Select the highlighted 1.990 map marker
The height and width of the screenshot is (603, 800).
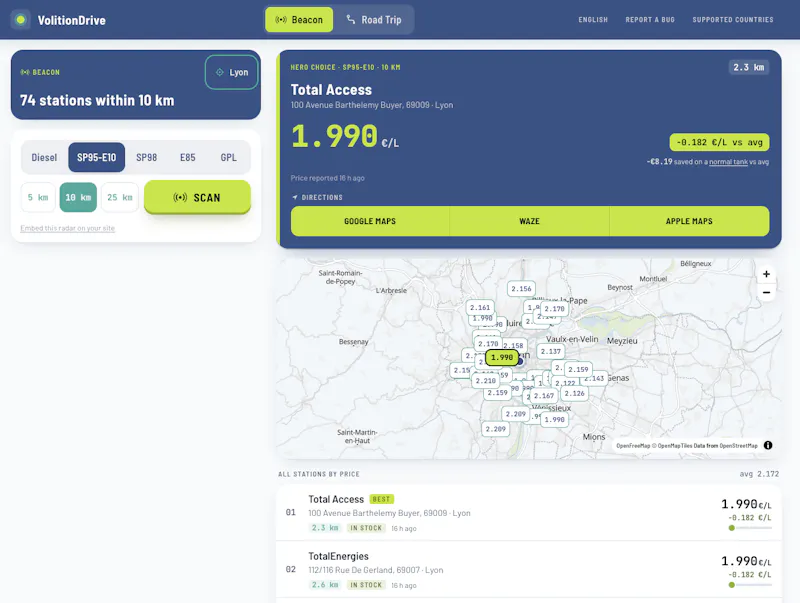click(502, 357)
